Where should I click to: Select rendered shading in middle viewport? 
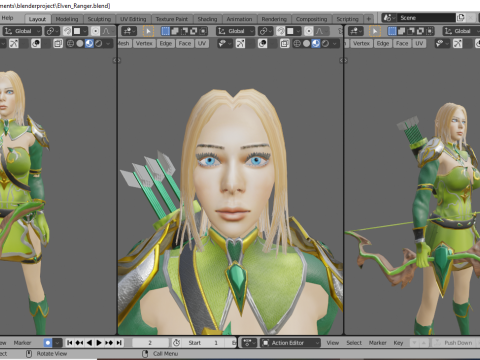(x=325, y=43)
